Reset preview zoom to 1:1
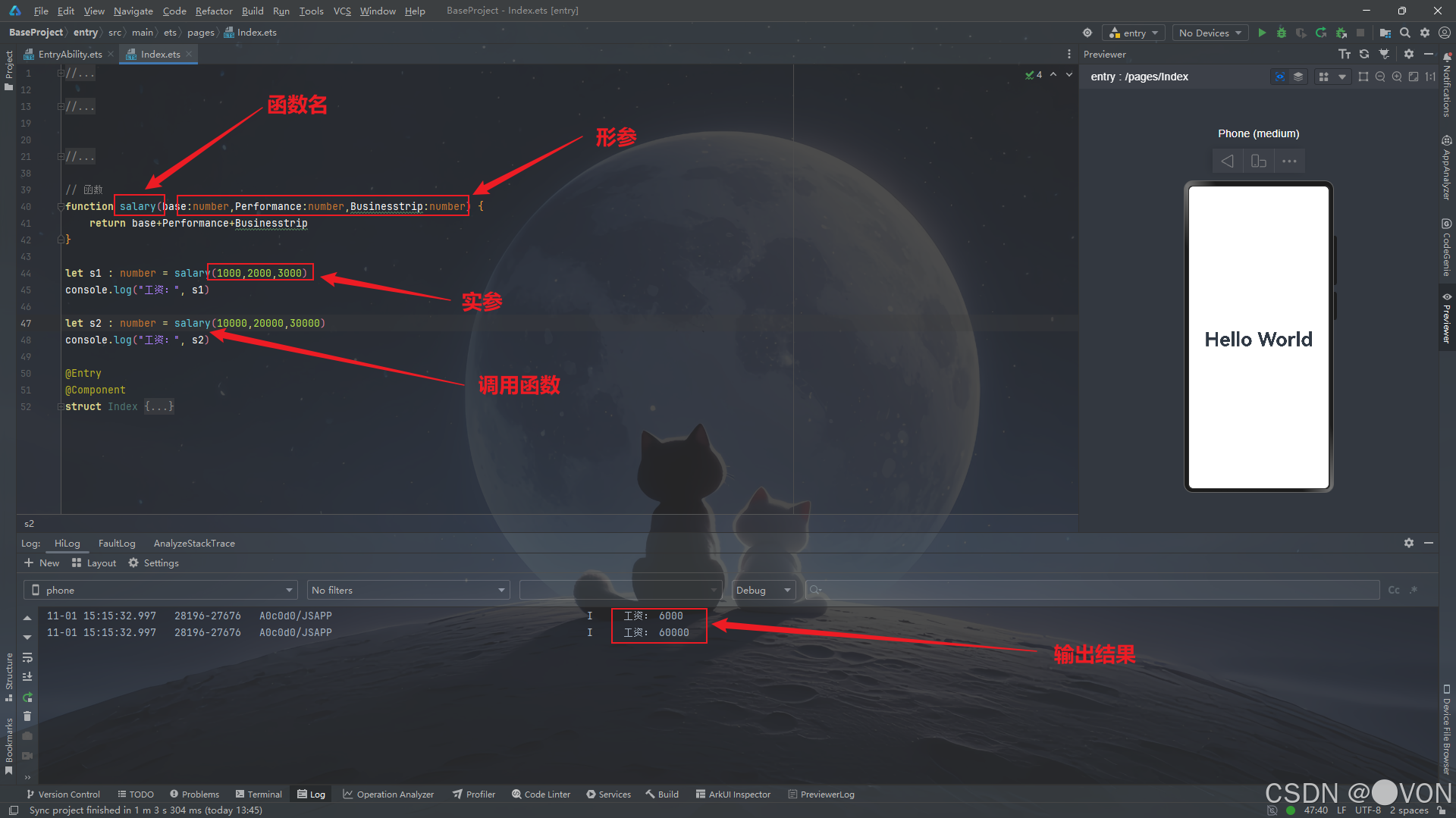This screenshot has height=818, width=1456. pos(1430,77)
